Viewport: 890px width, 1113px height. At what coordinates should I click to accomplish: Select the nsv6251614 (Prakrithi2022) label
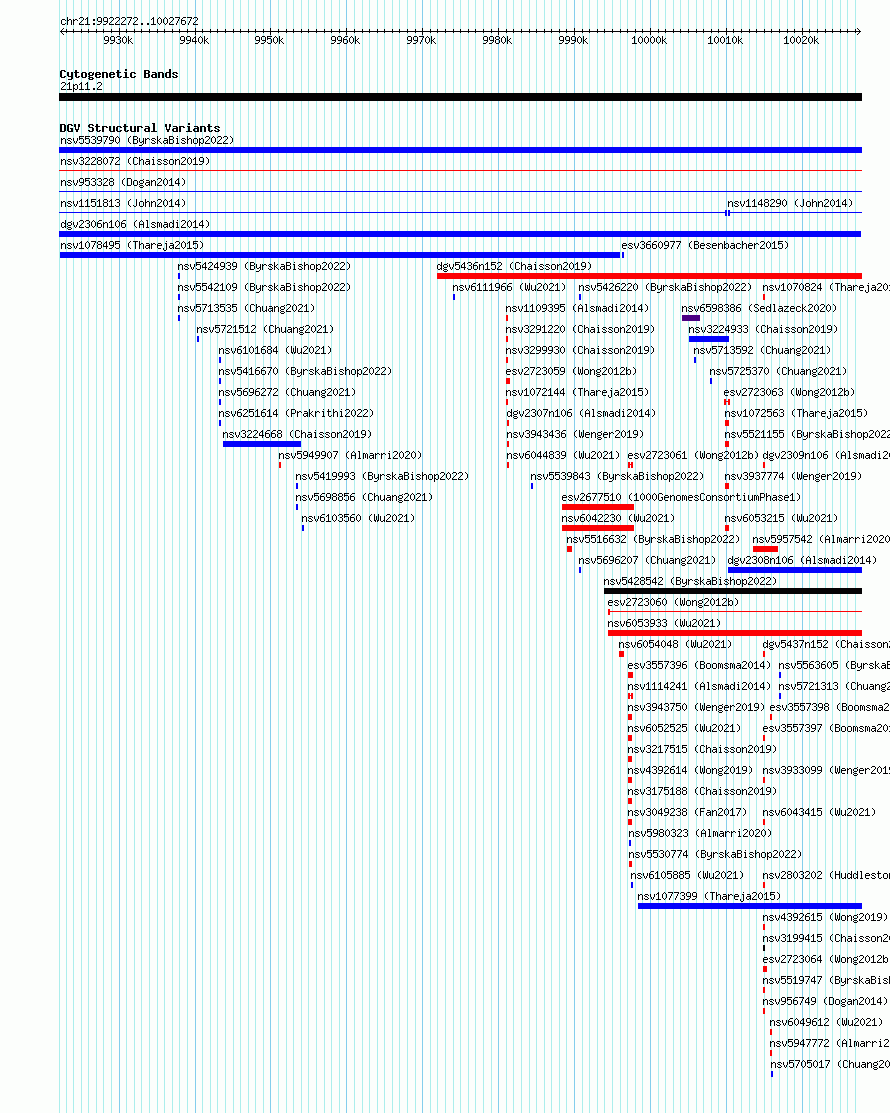coord(296,414)
